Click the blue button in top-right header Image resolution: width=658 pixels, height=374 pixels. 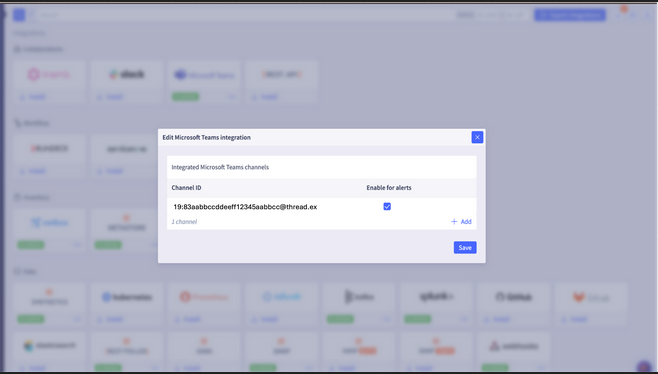pyautogui.click(x=570, y=15)
